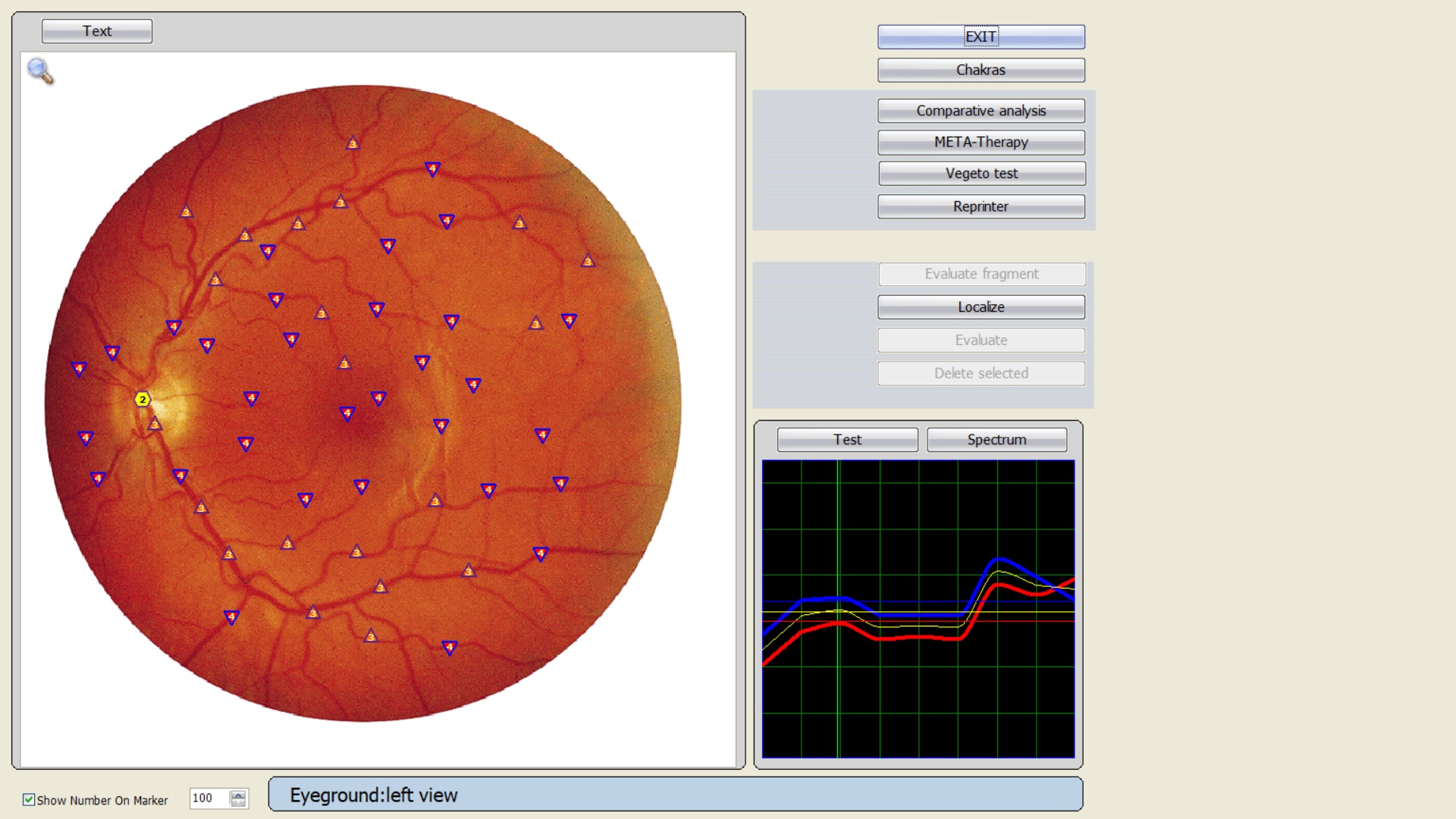This screenshot has width=1456, height=819.
Task: Click the Text button
Action: [97, 31]
